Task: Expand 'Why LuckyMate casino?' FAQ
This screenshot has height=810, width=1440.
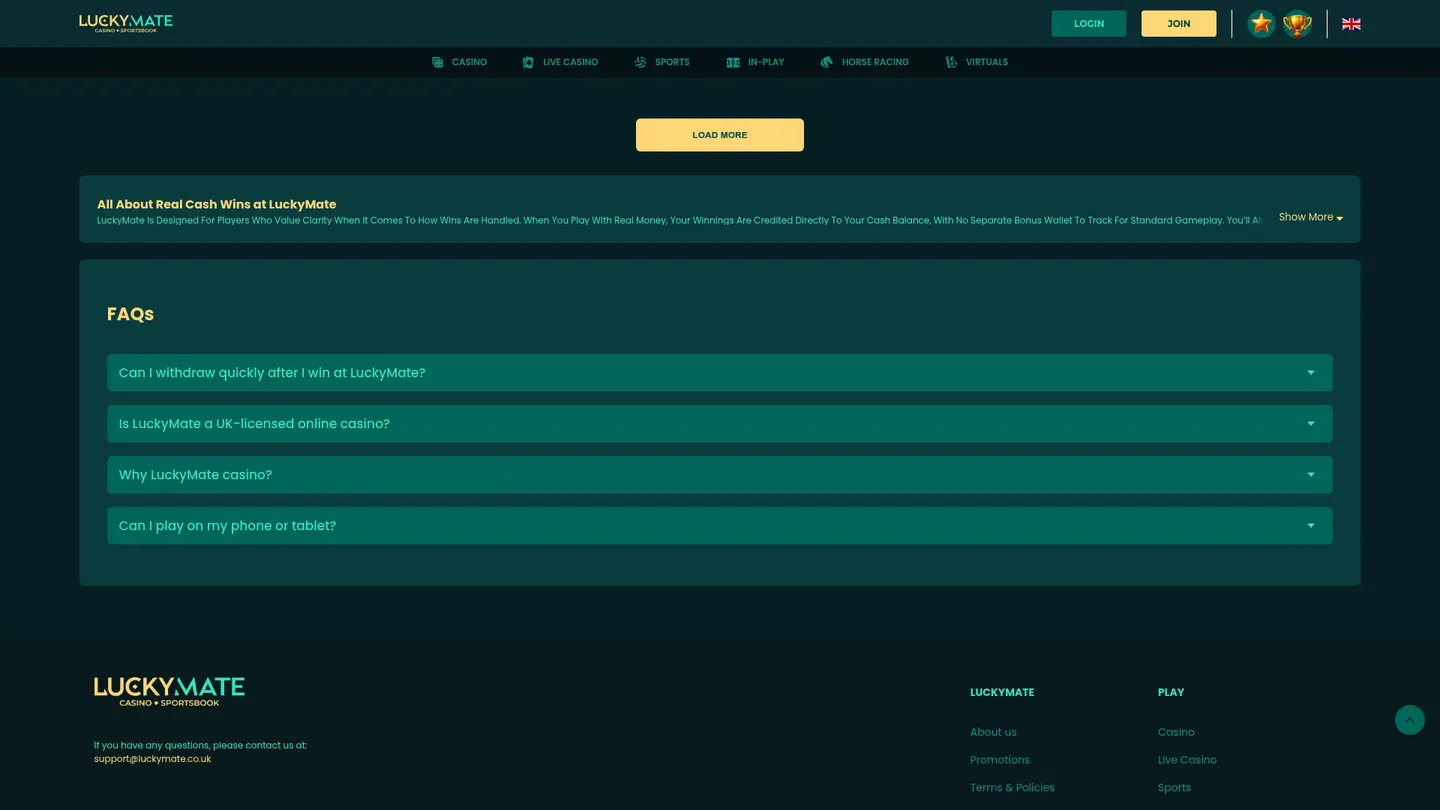Action: tap(720, 475)
